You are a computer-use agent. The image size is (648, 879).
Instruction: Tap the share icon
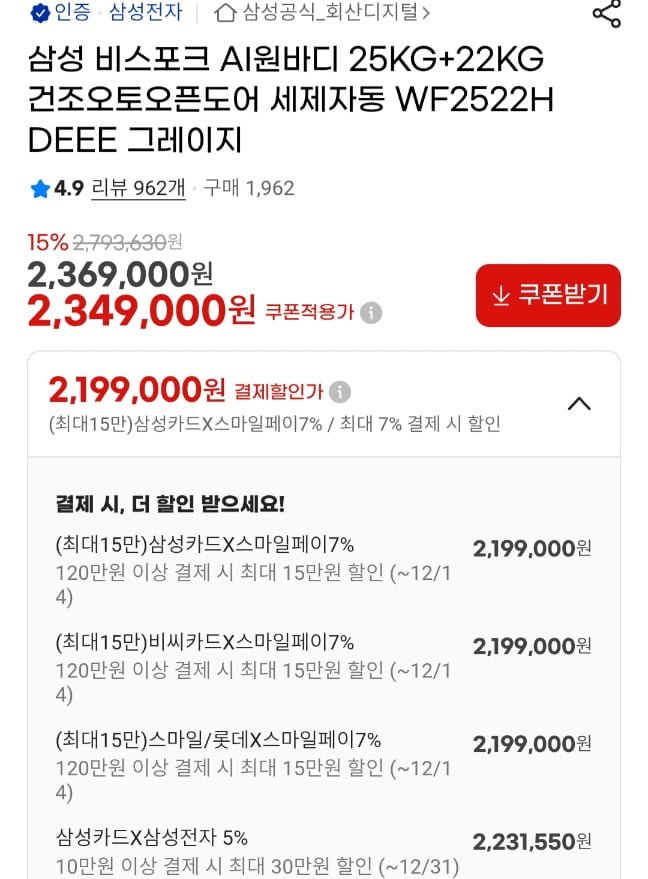coord(607,13)
